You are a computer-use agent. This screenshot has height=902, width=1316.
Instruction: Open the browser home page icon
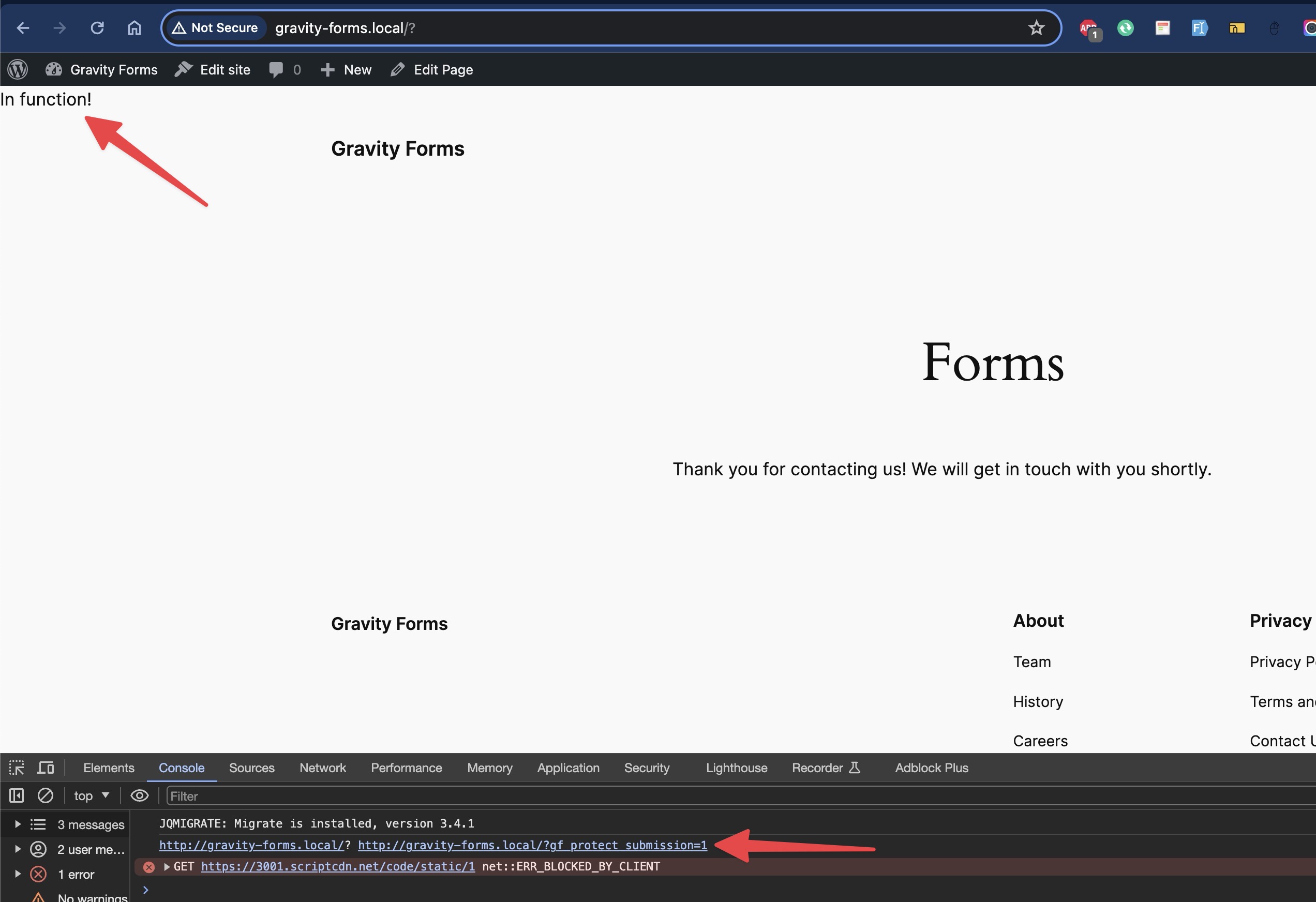(134, 28)
